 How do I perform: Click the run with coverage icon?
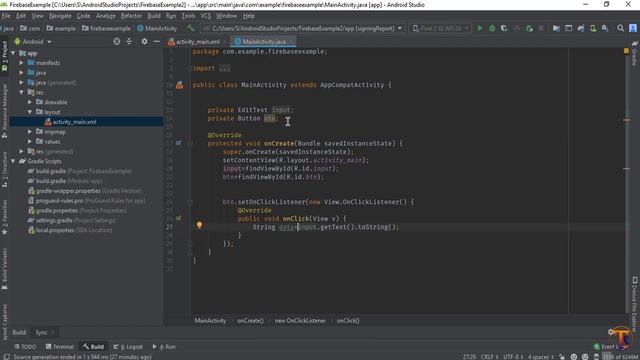tap(504, 28)
